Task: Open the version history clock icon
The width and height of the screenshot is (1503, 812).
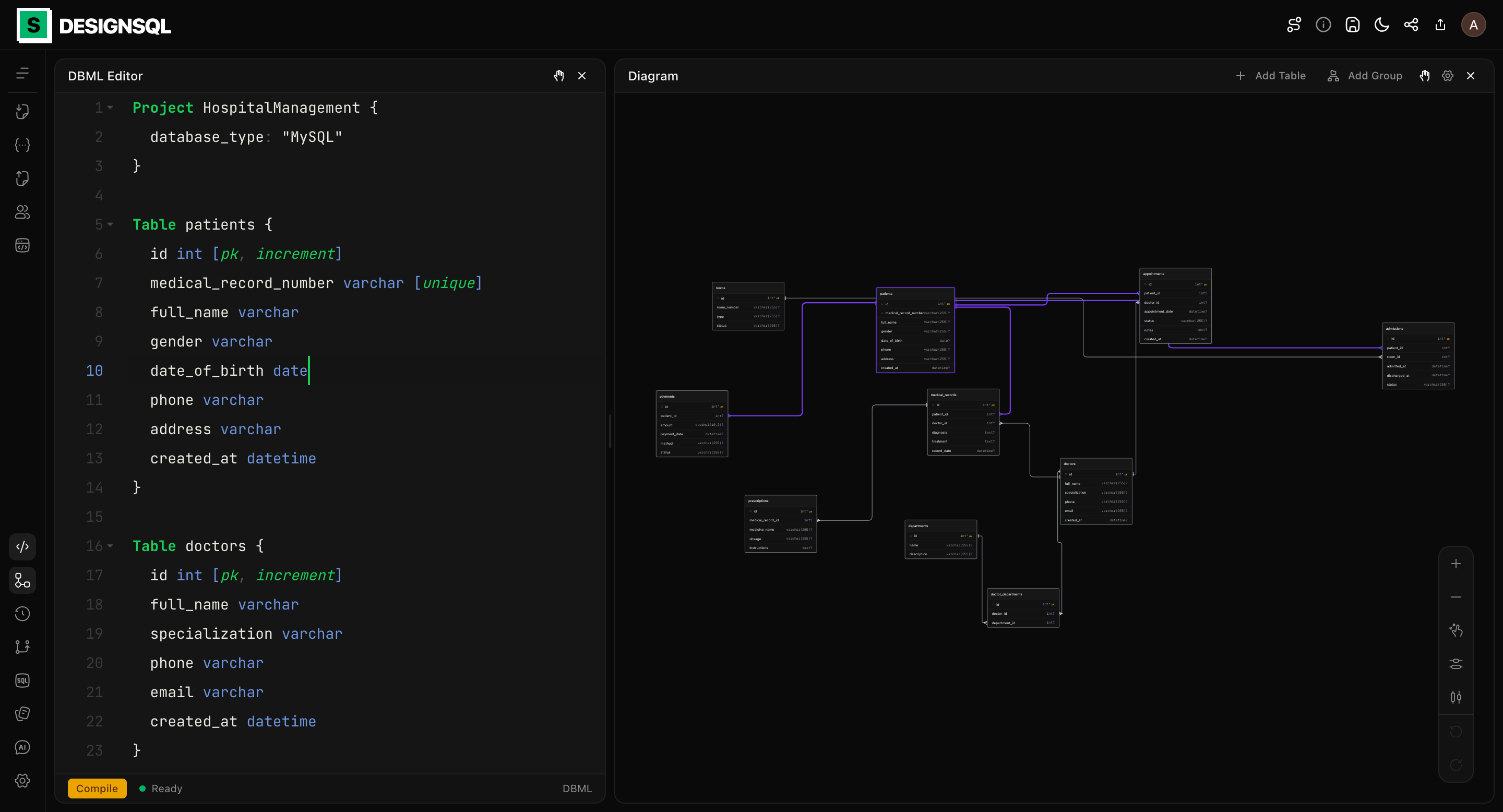Action: [22, 614]
